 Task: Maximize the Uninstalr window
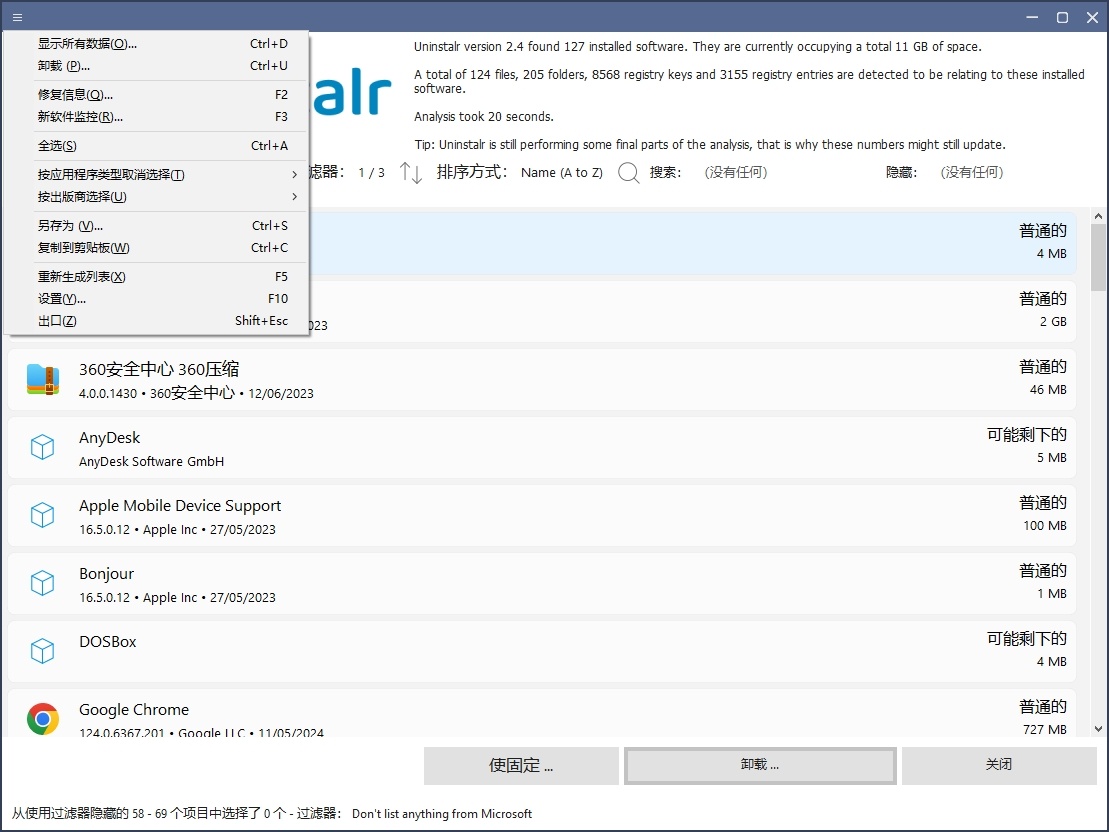1062,17
